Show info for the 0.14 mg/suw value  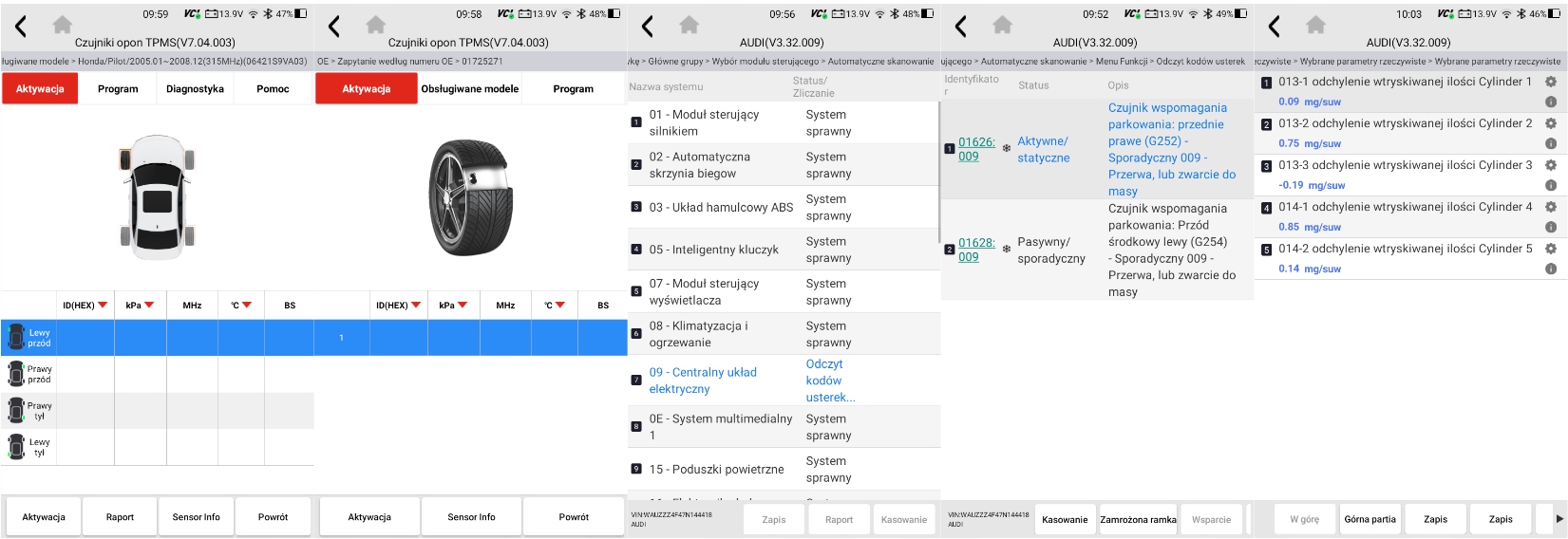point(1551,269)
